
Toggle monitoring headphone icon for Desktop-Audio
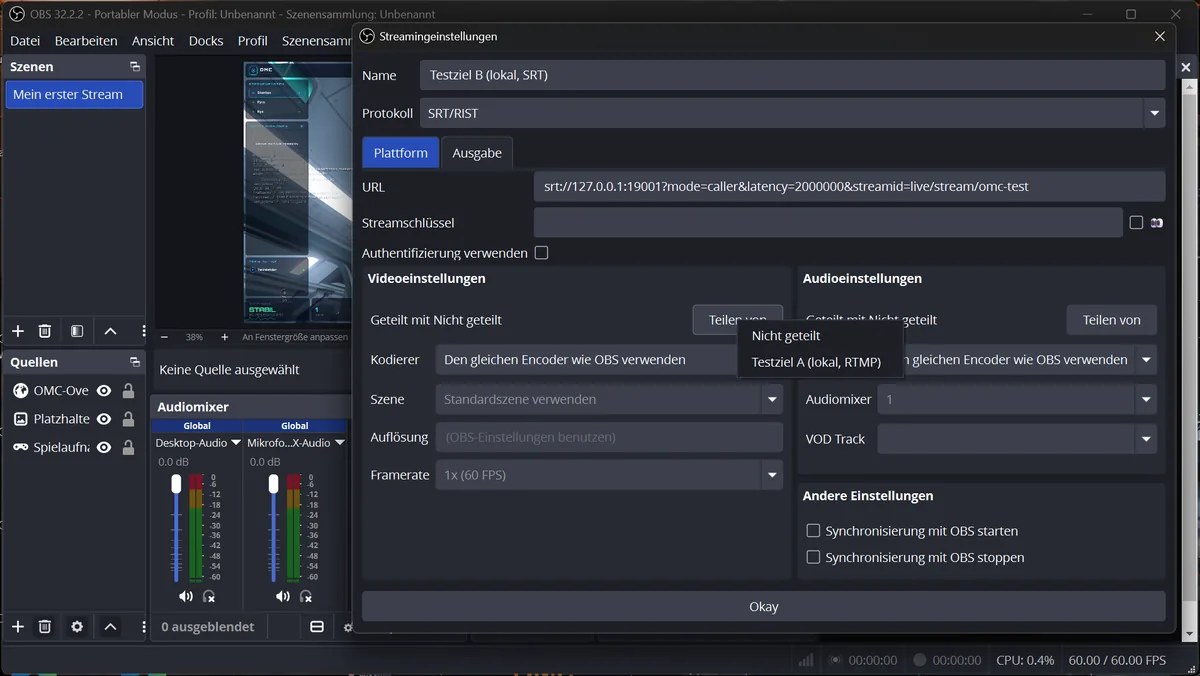pyautogui.click(x=209, y=596)
